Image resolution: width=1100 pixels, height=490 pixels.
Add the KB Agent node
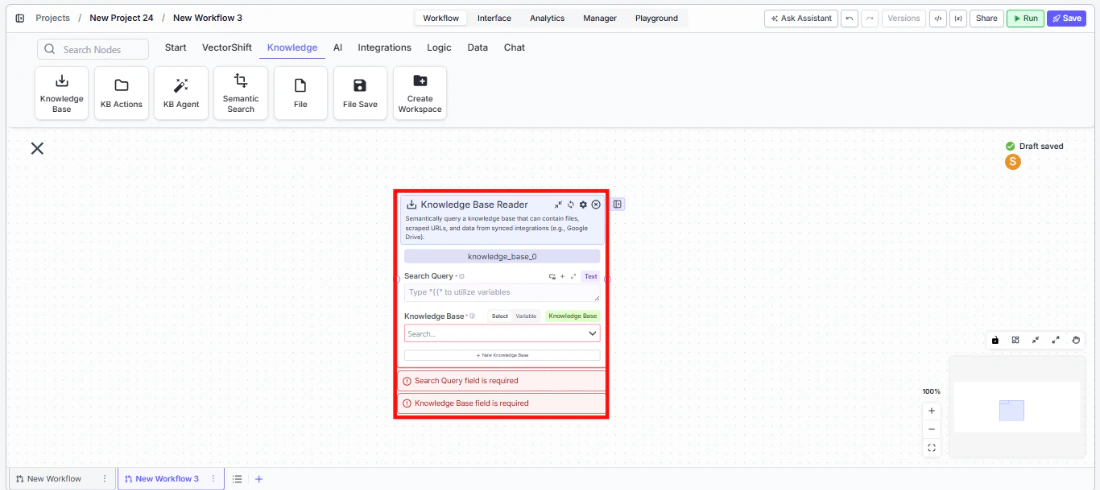click(x=181, y=93)
